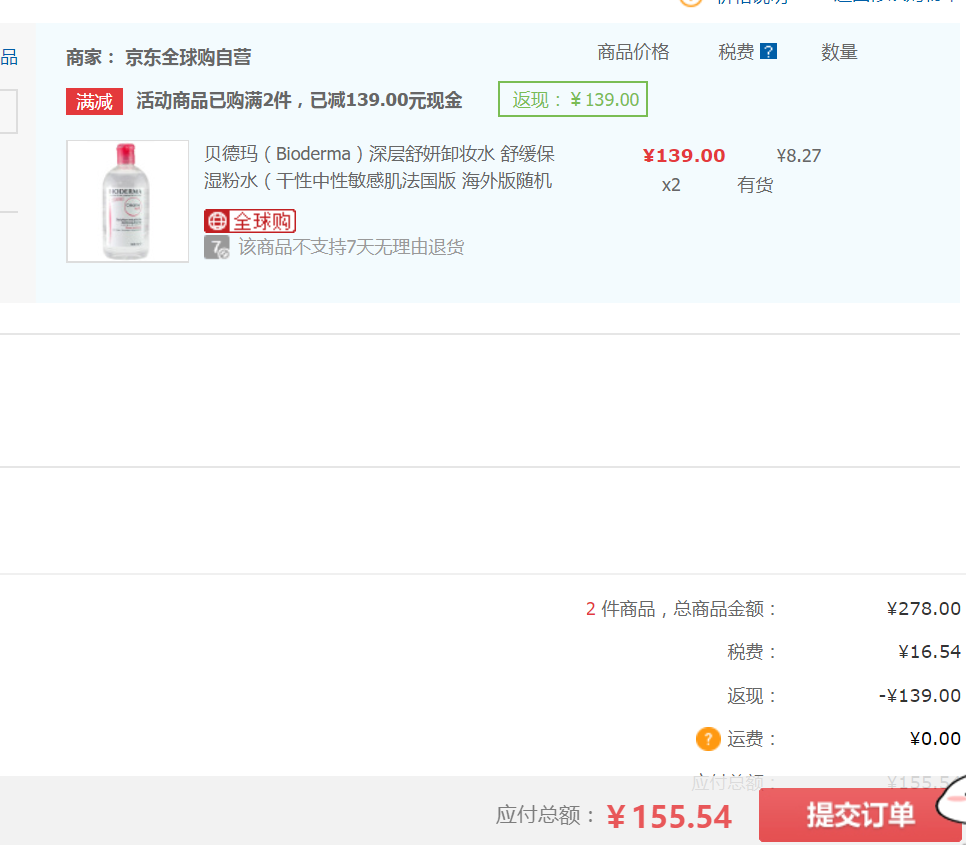Click the red 全球购 badge icon

click(249, 220)
